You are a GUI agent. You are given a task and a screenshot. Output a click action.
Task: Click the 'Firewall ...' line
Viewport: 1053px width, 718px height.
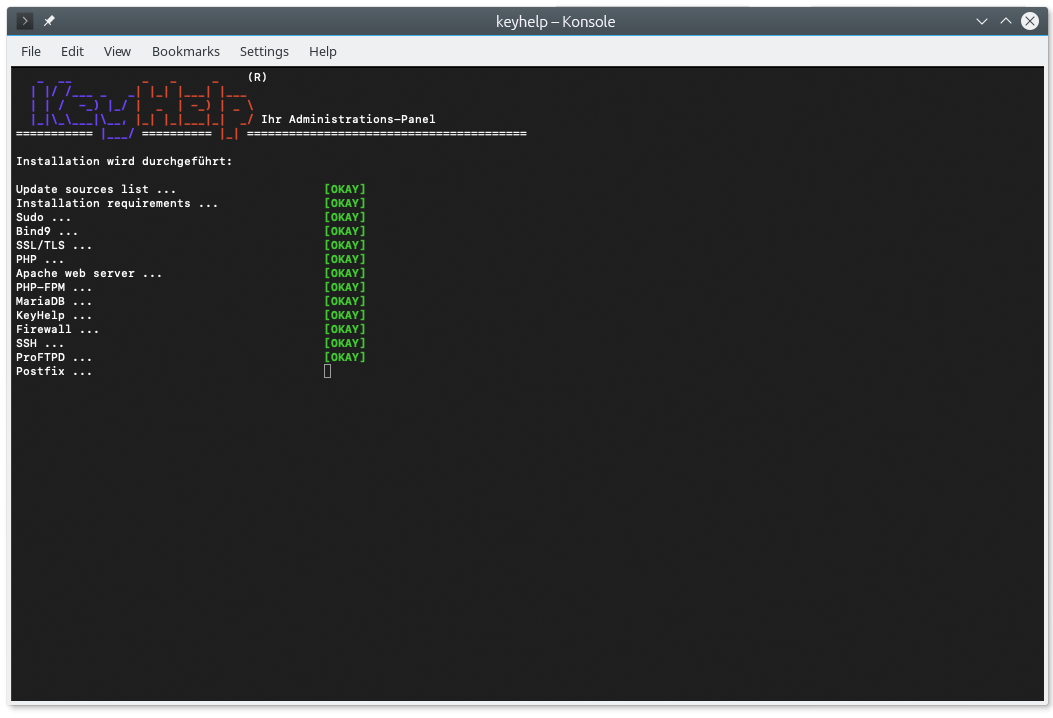[58, 330]
